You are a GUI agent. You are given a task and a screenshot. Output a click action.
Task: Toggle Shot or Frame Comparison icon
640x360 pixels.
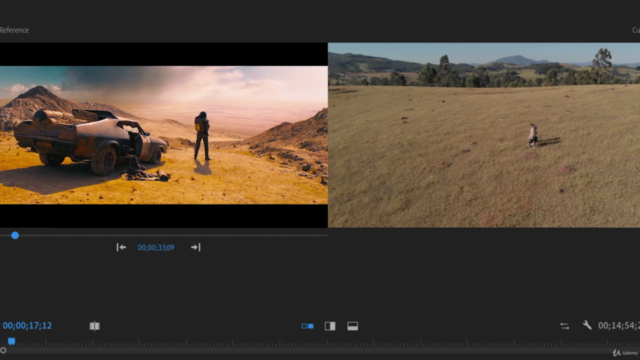[95, 326]
